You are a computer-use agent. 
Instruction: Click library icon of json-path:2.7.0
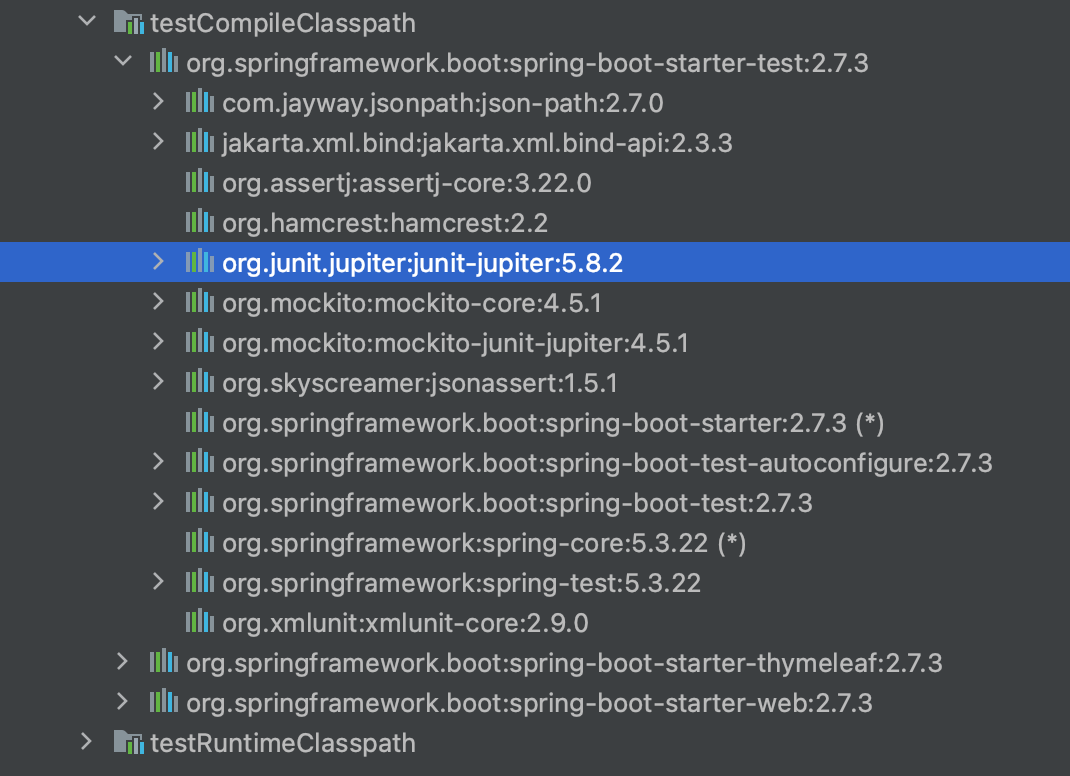tap(200, 102)
